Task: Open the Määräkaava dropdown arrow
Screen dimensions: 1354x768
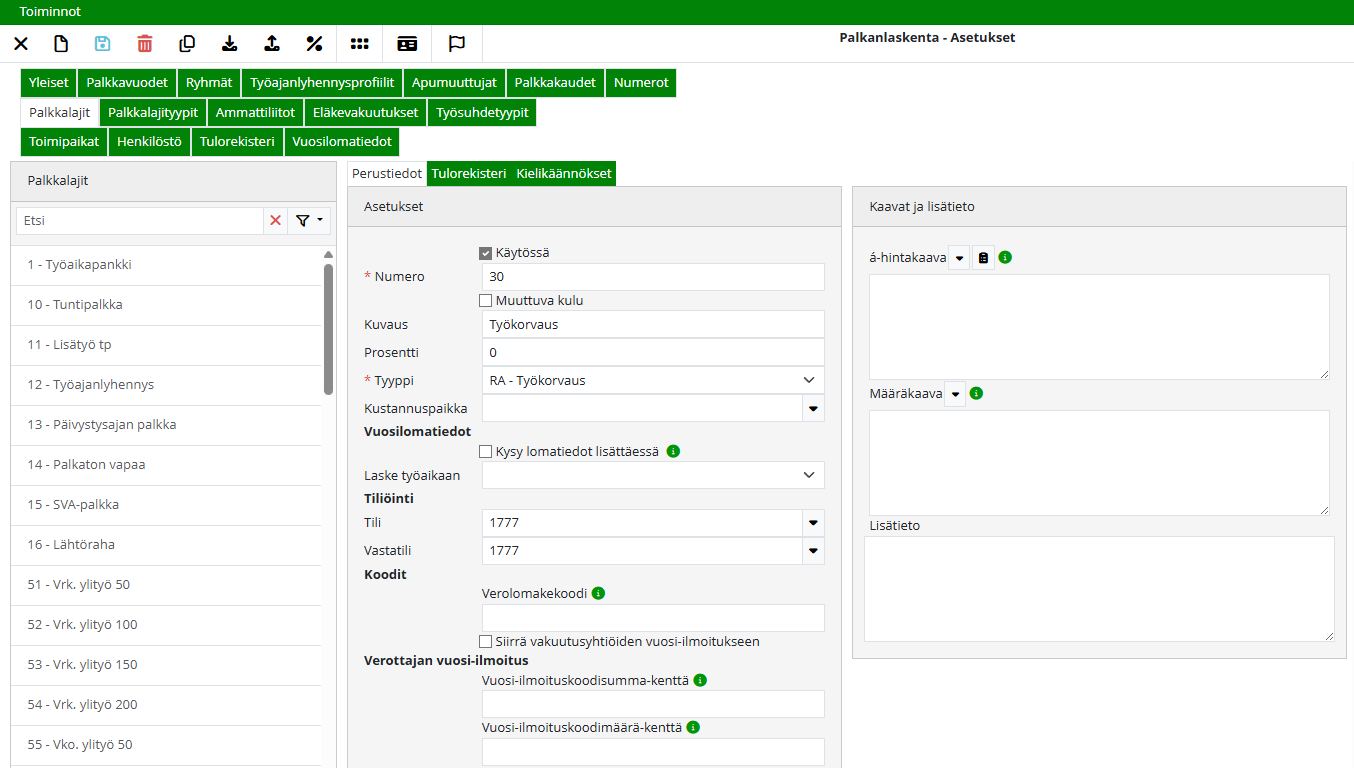Action: (x=955, y=394)
